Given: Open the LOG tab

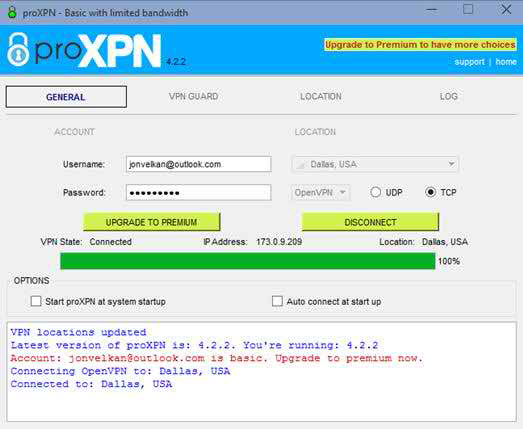Looking at the screenshot, I should (449, 96).
